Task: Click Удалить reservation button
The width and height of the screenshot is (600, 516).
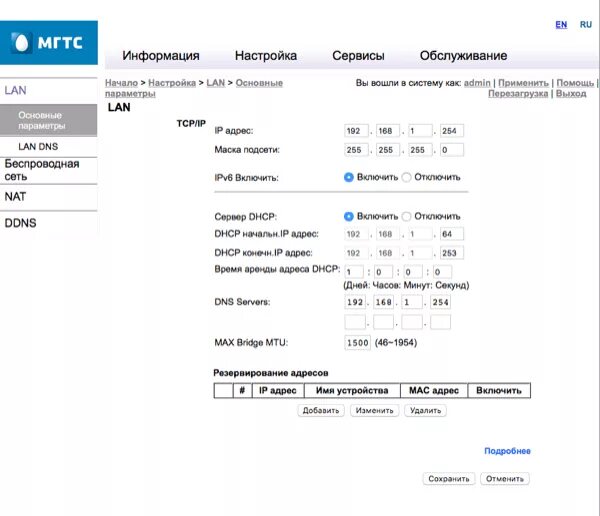Action: 425,410
